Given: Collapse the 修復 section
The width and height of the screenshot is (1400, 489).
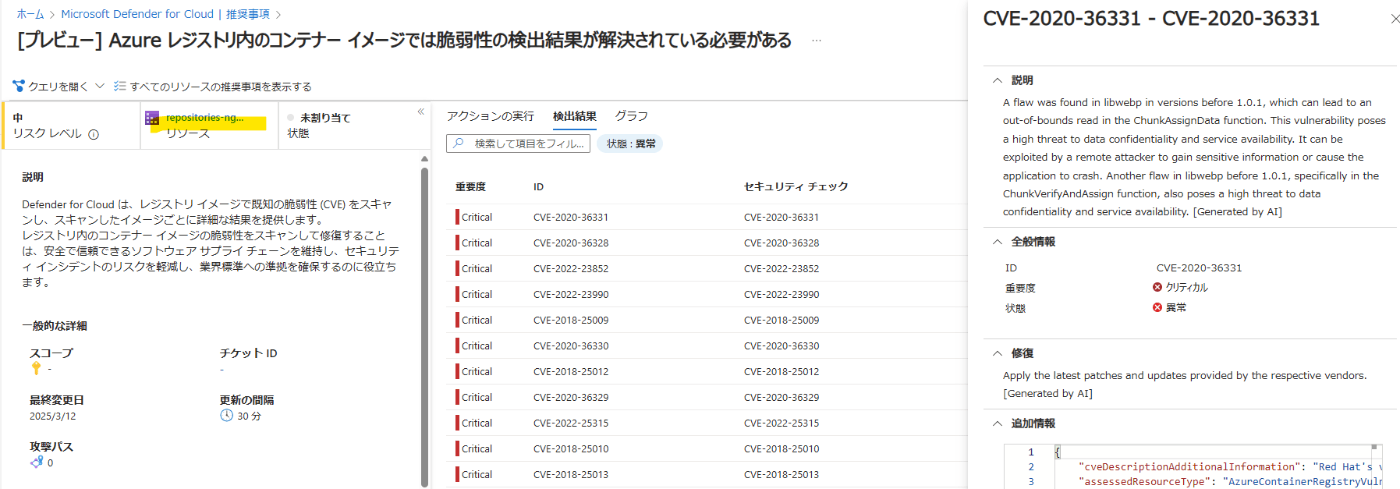Looking at the screenshot, I should point(997,353).
